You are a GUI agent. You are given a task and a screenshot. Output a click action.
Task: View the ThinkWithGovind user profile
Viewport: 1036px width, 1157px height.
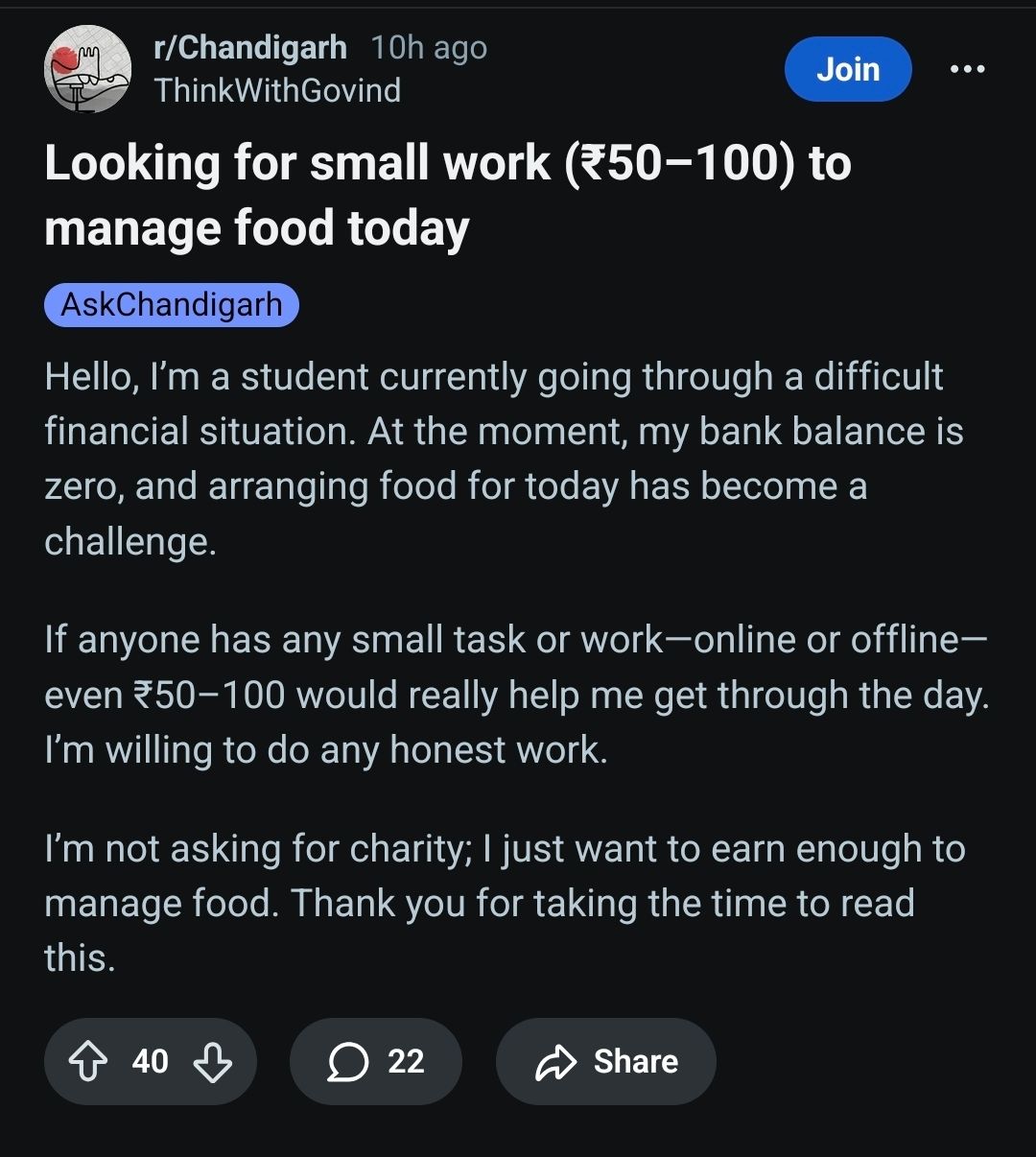coord(277,90)
